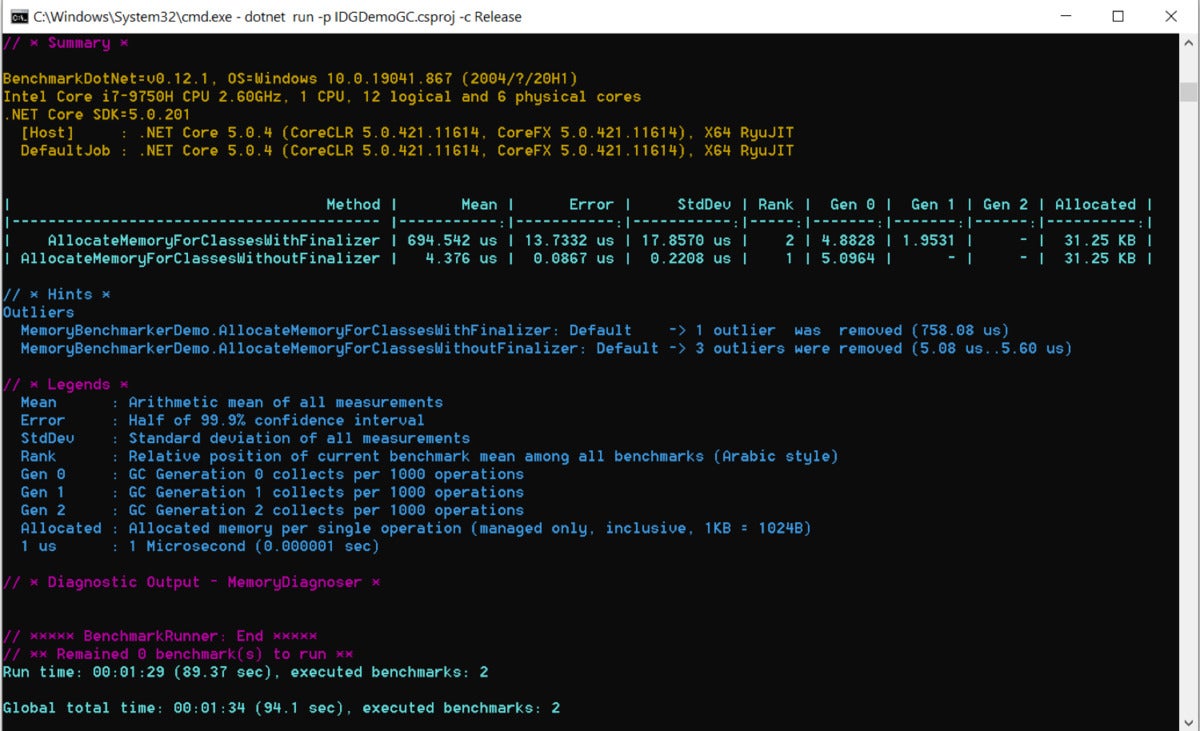Click the outlier text "(758.08 us)"
Image resolution: width=1200 pixels, height=731 pixels.
pos(961,331)
